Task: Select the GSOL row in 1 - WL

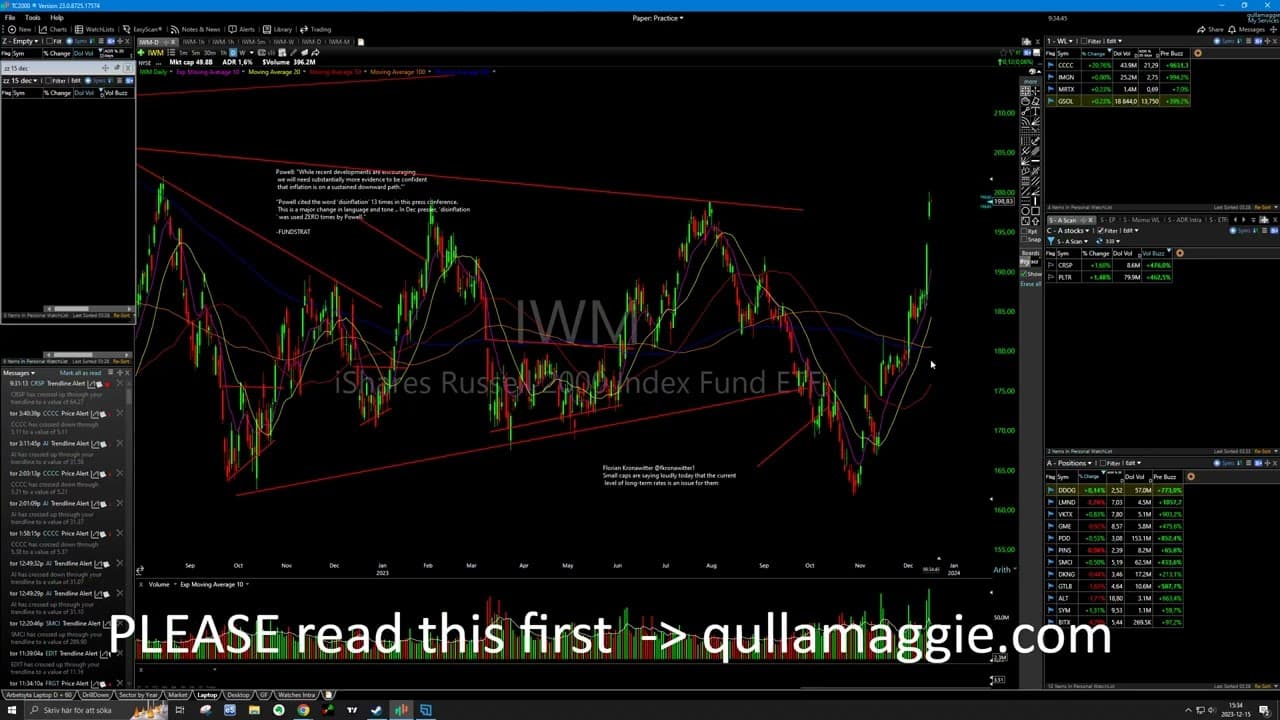Action: pyautogui.click(x=1118, y=101)
